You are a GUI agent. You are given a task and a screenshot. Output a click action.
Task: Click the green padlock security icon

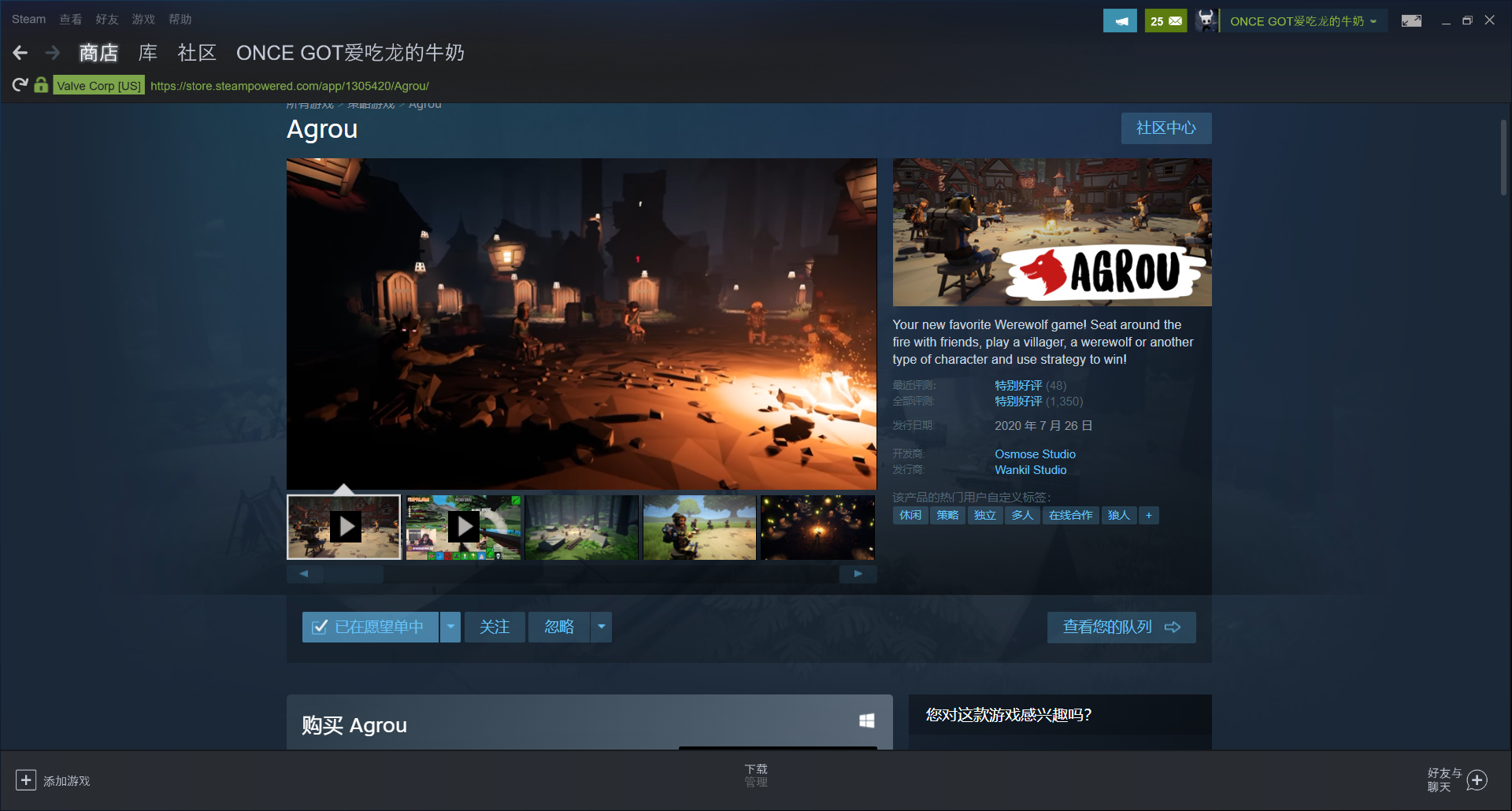tap(41, 85)
